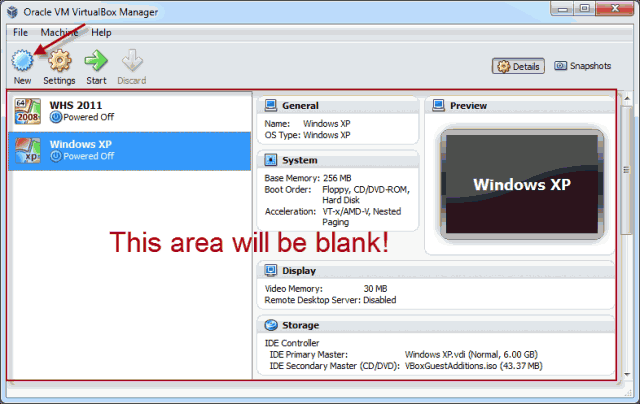Click the WHS 2011 power state icon
The height and width of the screenshot is (404, 640).
point(56,117)
